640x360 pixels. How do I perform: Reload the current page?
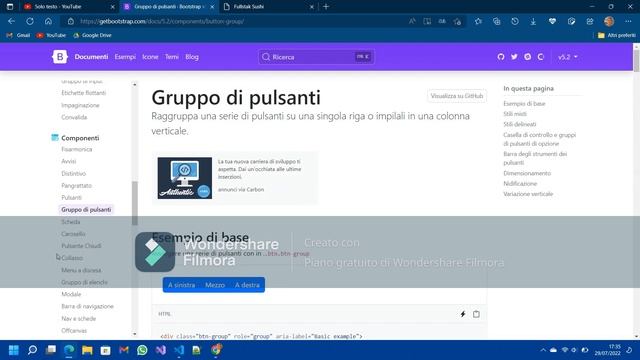(30, 21)
